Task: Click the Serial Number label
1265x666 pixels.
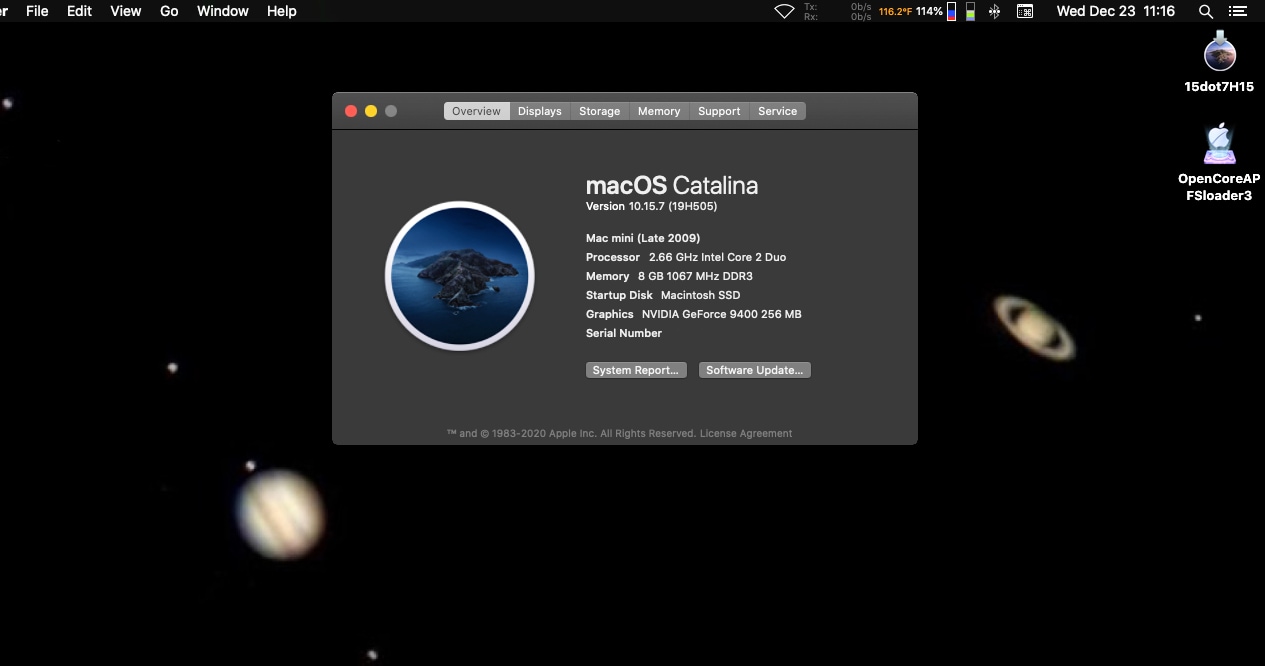Action: coord(624,333)
